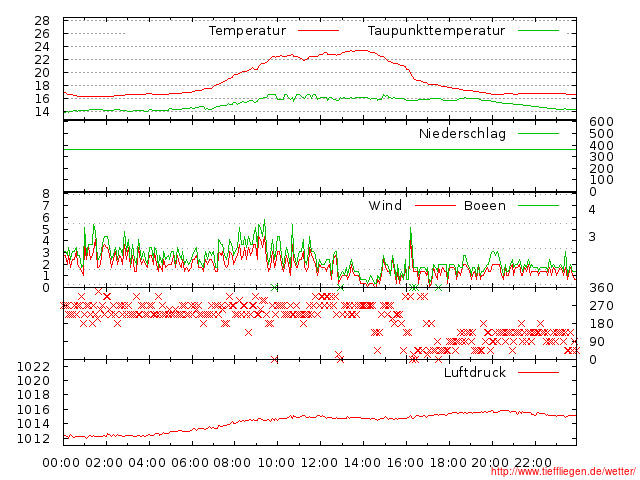Click the 100 precipitation axis value
The height and width of the screenshot is (480, 640).
(601, 180)
